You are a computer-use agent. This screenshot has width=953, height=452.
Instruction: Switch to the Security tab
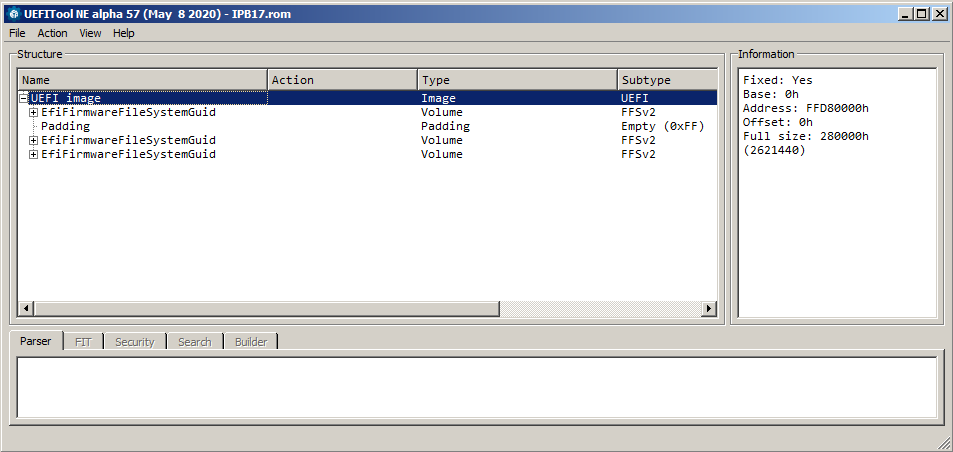pyautogui.click(x=135, y=342)
